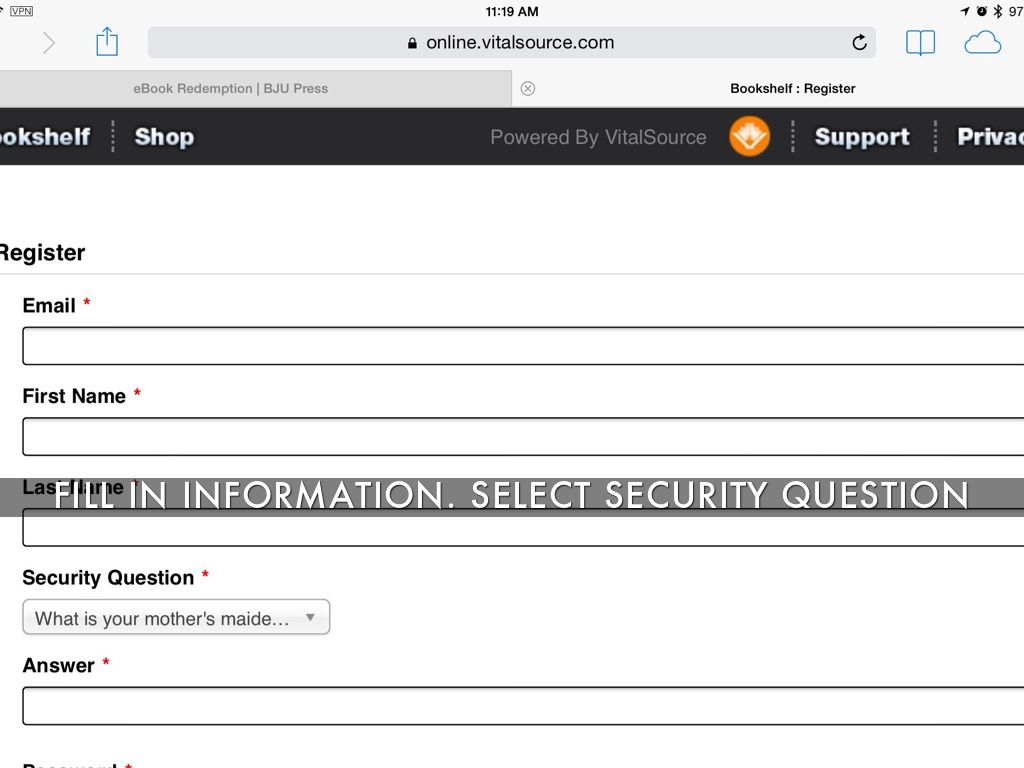Open the Security Question dropdown
The height and width of the screenshot is (768, 1024).
point(176,618)
